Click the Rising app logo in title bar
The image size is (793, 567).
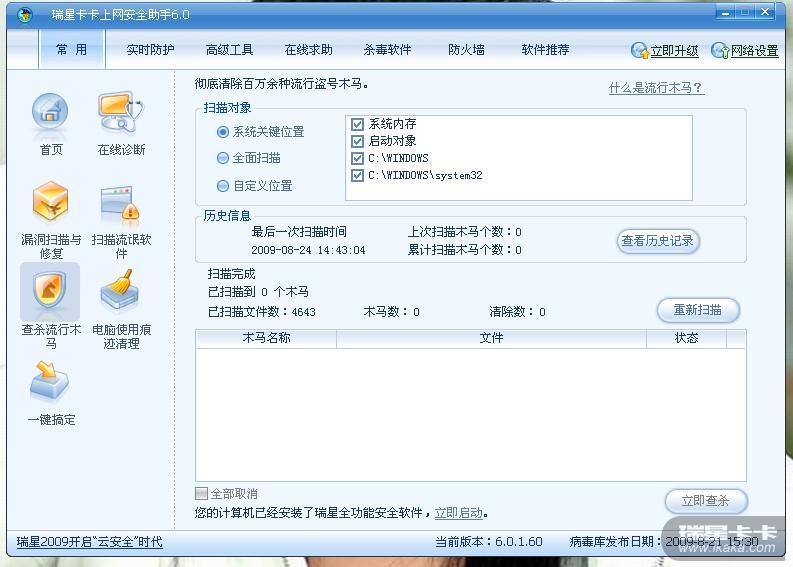click(25, 15)
